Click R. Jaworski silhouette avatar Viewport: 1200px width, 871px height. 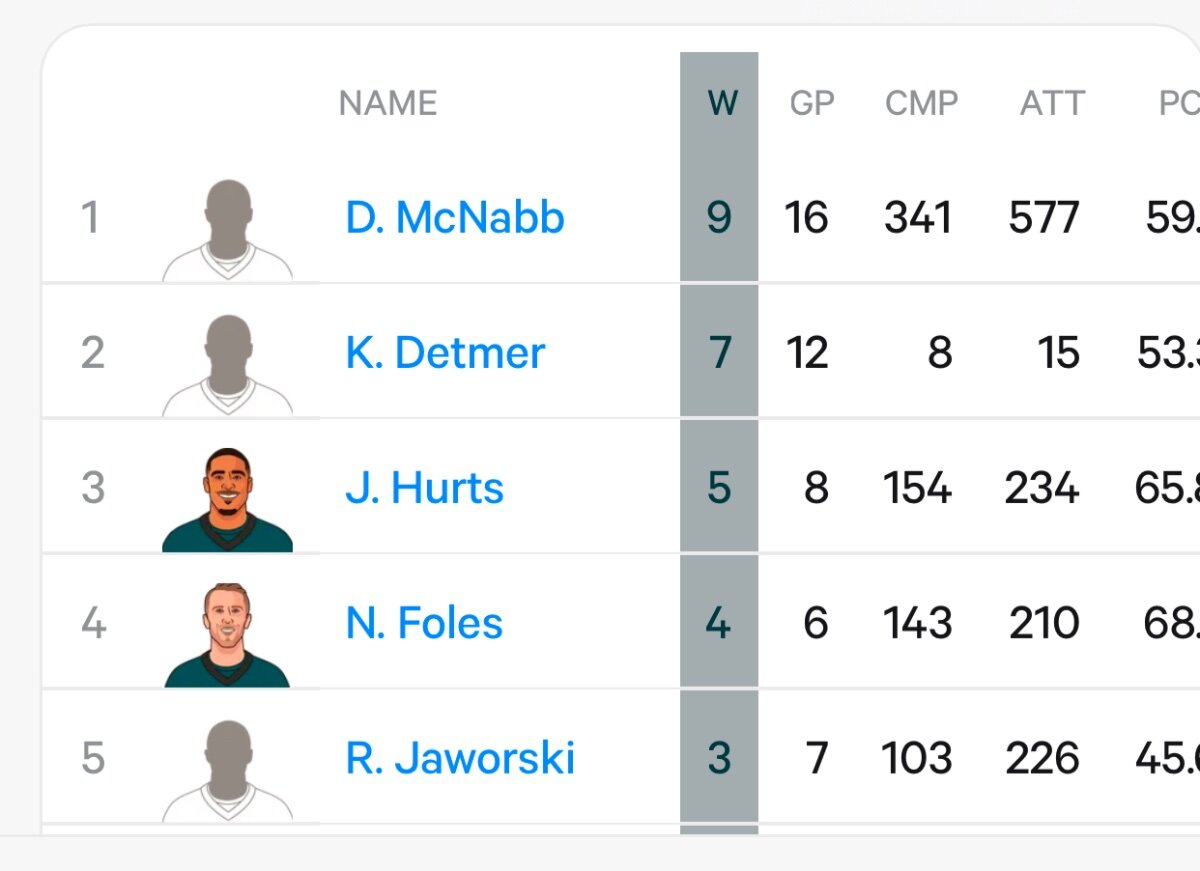(x=228, y=770)
